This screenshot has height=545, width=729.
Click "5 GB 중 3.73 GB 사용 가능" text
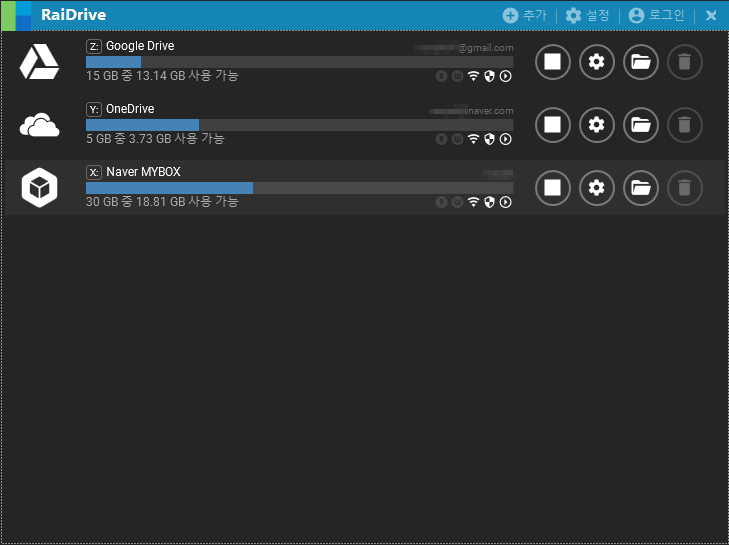click(x=155, y=139)
